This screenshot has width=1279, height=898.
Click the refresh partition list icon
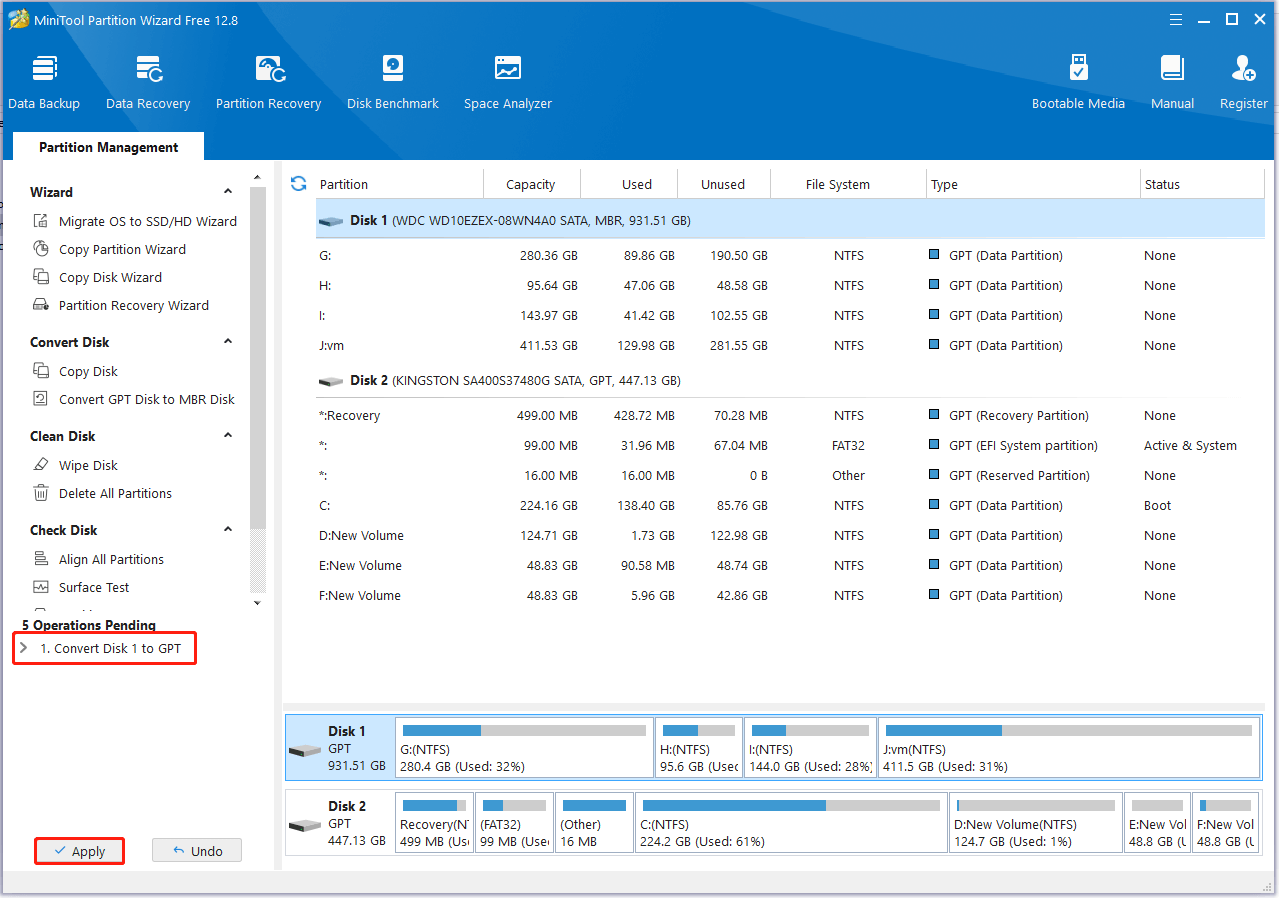point(298,184)
